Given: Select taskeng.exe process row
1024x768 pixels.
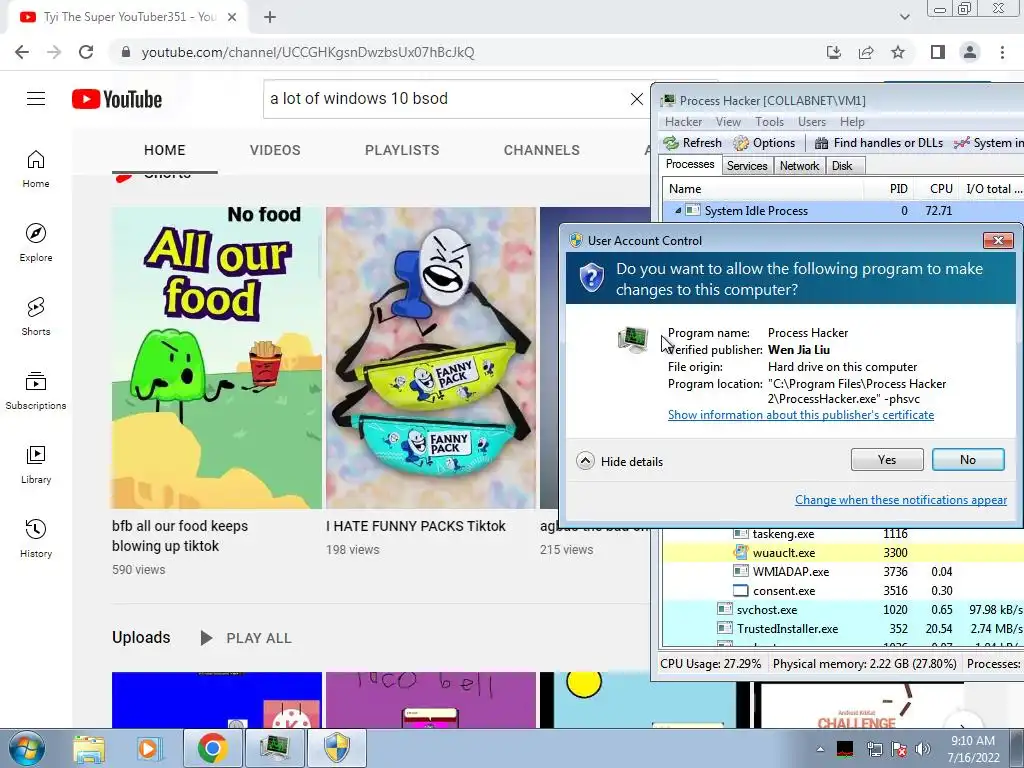Looking at the screenshot, I should [842, 534].
